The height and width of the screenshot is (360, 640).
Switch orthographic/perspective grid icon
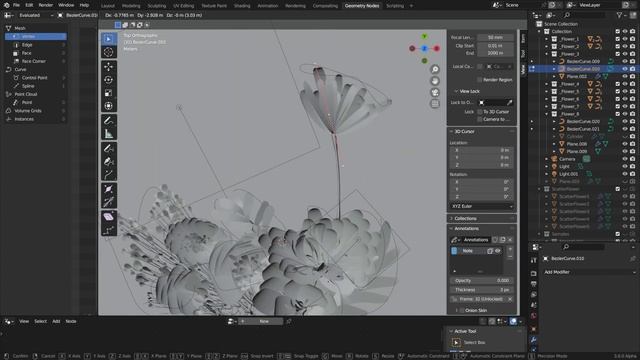point(435,104)
